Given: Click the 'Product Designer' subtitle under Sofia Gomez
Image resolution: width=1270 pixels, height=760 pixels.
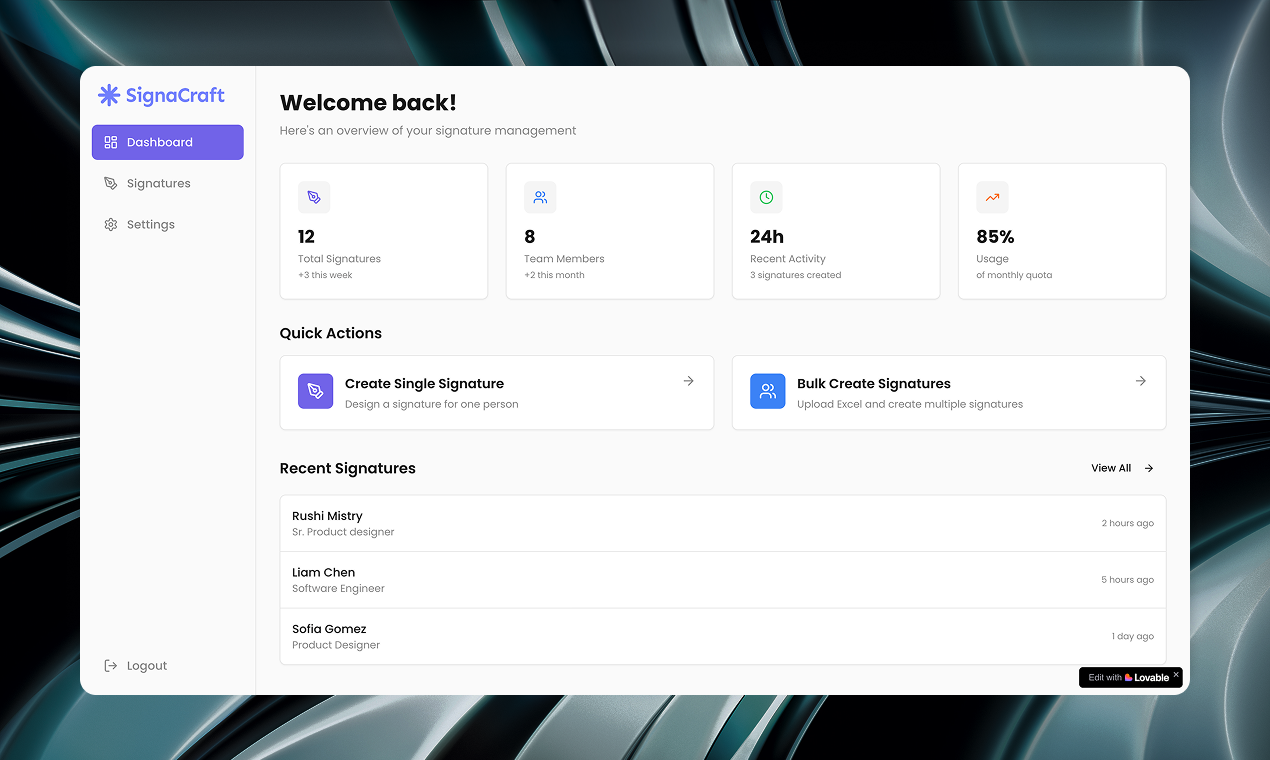Looking at the screenshot, I should [336, 645].
